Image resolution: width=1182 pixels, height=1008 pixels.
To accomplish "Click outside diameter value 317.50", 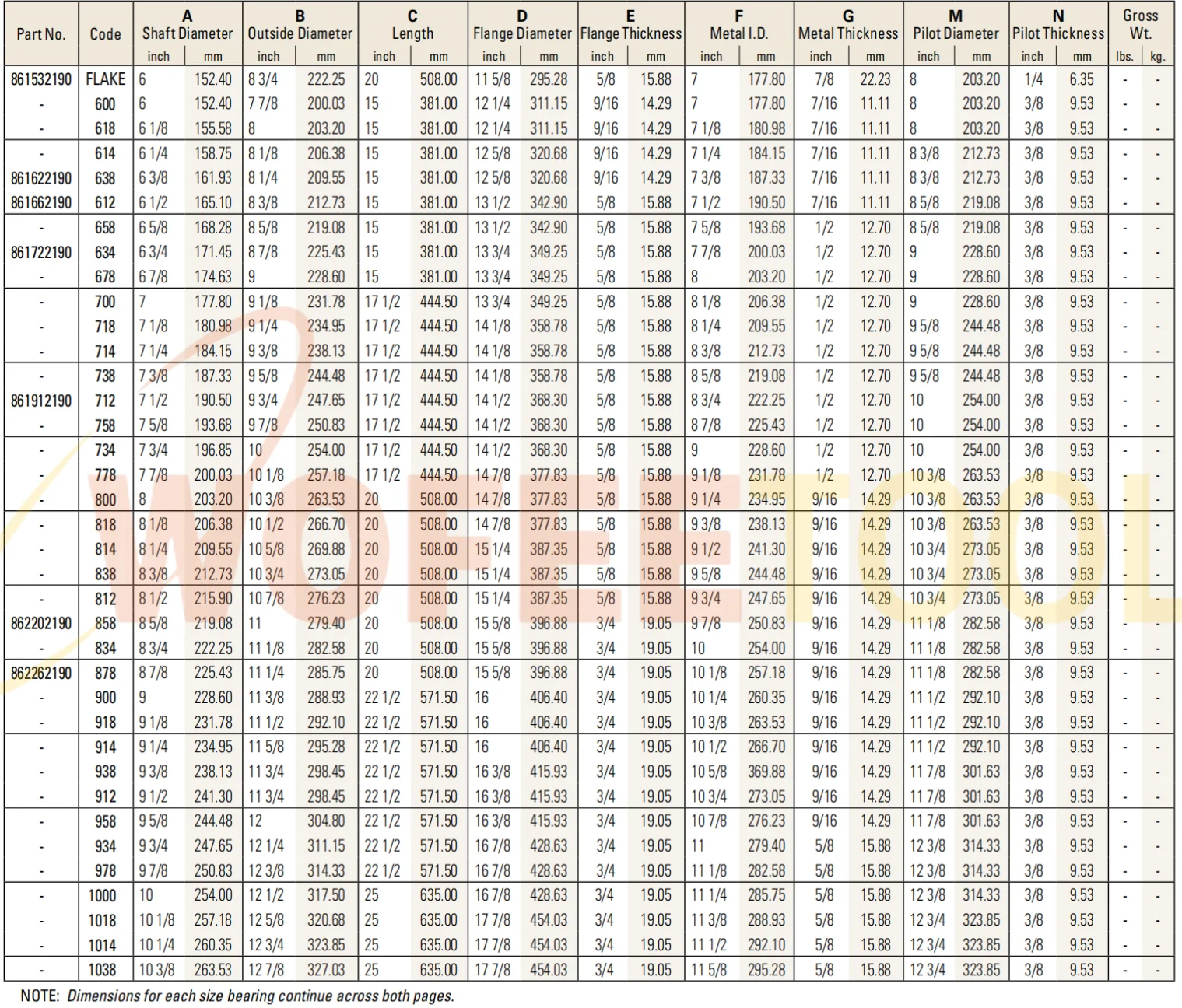I will 326,895.
